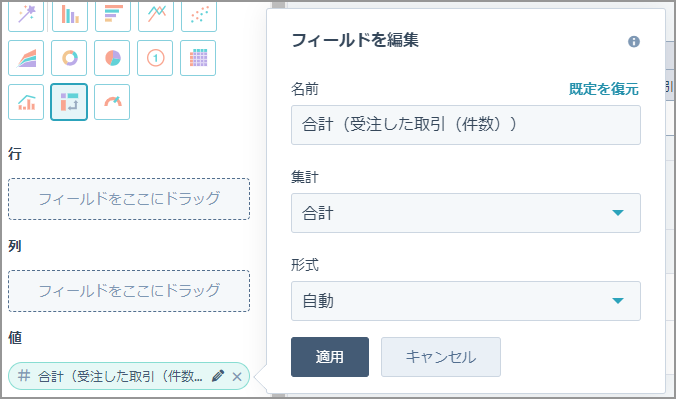Expand the 形式 dropdown set to 自動
The image size is (676, 399).
466,301
